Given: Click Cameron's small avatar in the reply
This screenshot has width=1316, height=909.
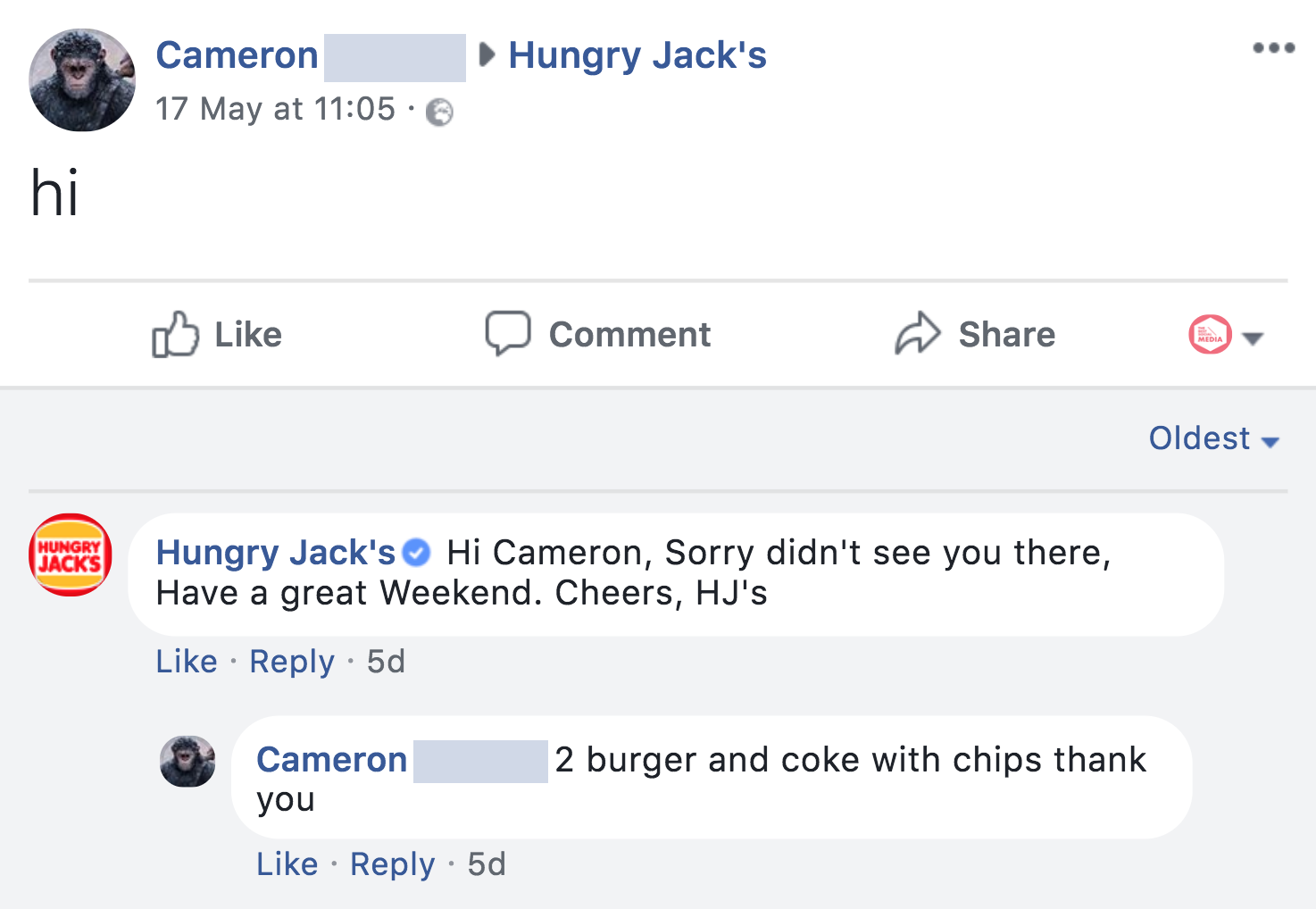Looking at the screenshot, I should [x=187, y=761].
